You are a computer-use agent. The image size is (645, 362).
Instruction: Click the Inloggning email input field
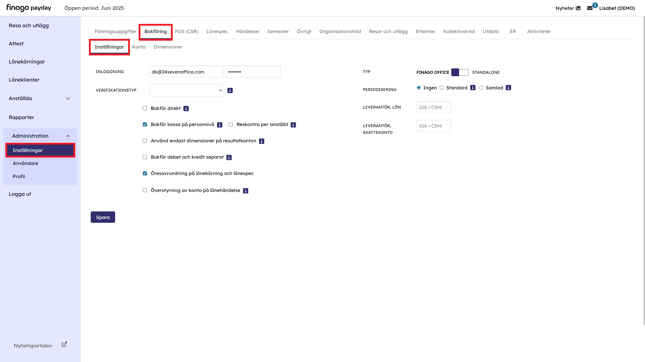(186, 72)
